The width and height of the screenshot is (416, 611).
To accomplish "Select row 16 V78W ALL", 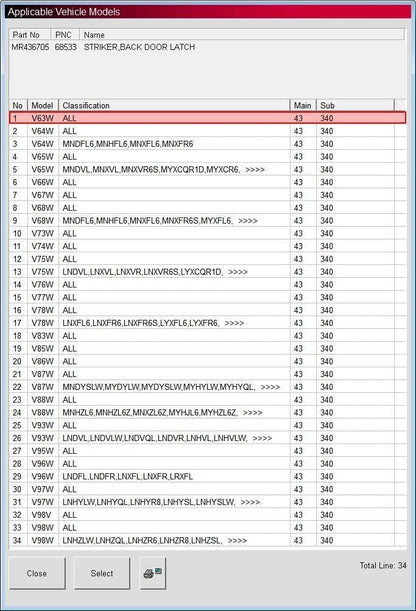I will pyautogui.click(x=208, y=310).
